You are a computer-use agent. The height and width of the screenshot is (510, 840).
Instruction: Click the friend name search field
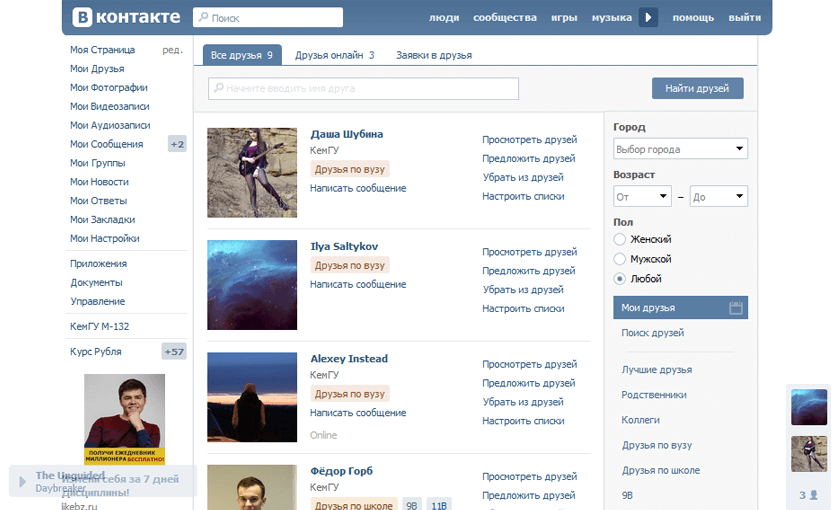coord(364,89)
